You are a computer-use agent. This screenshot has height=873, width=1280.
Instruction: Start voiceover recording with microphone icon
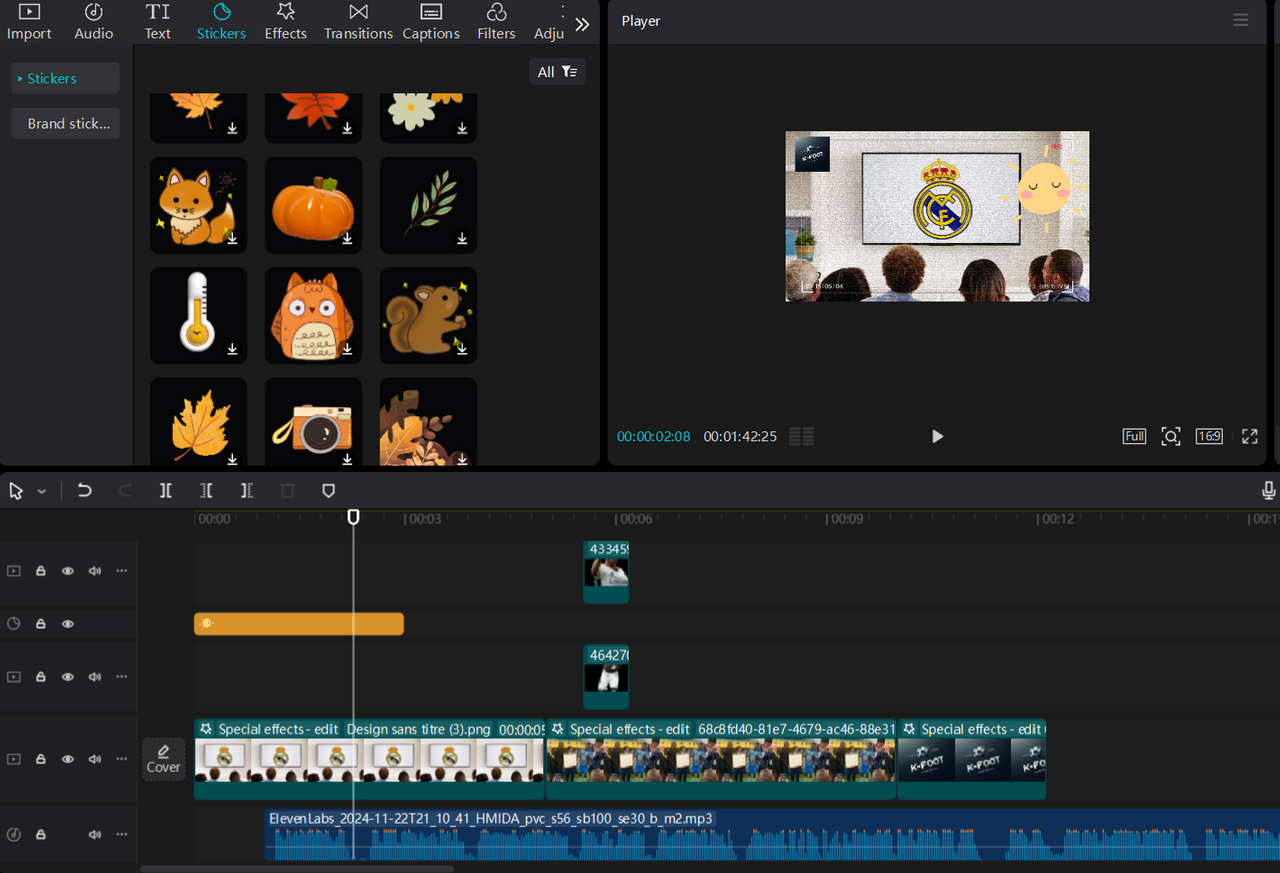click(x=1268, y=491)
